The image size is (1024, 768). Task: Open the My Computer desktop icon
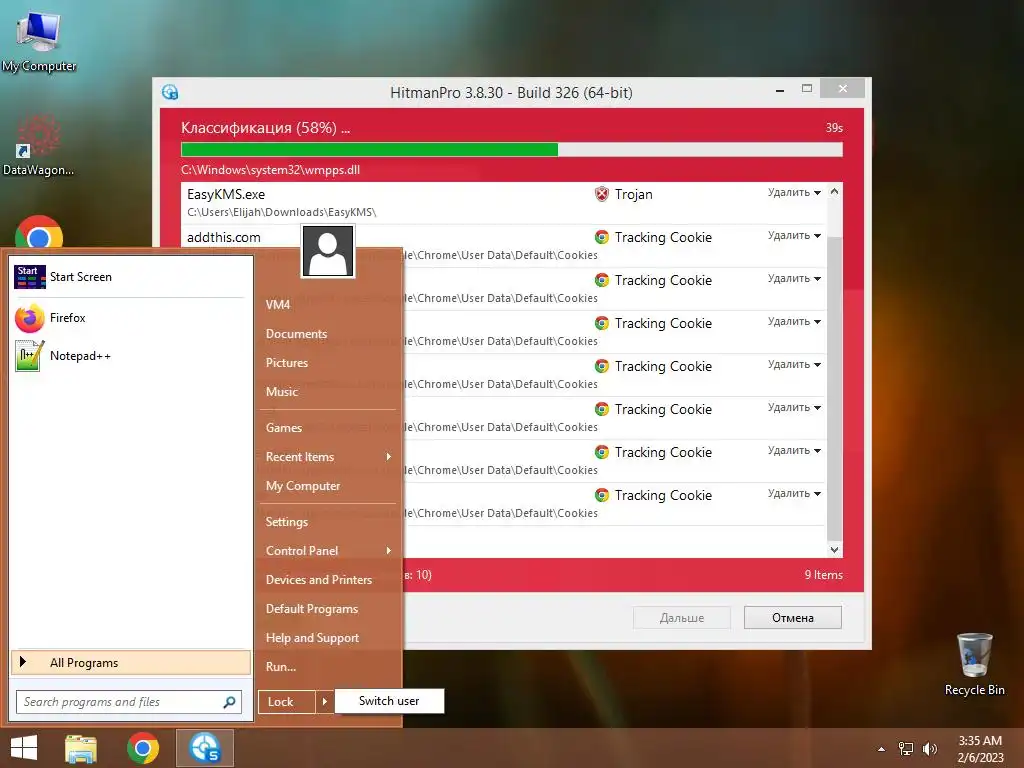39,39
